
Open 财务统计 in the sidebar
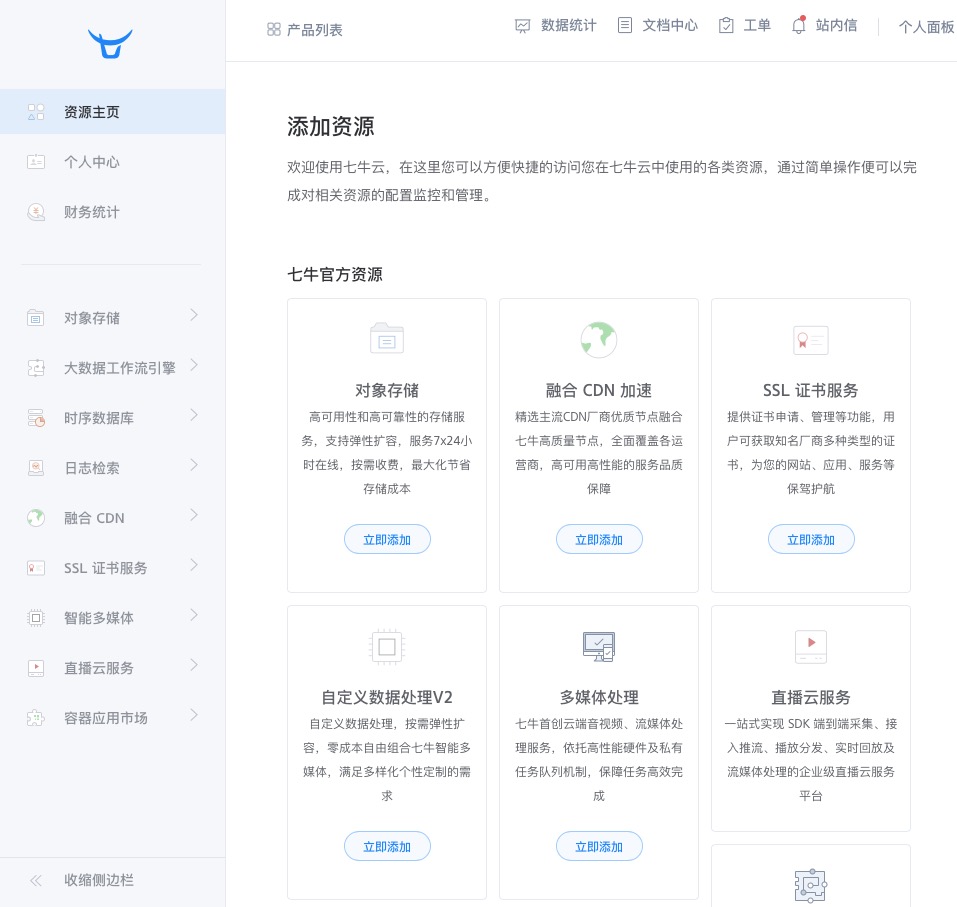(112, 212)
